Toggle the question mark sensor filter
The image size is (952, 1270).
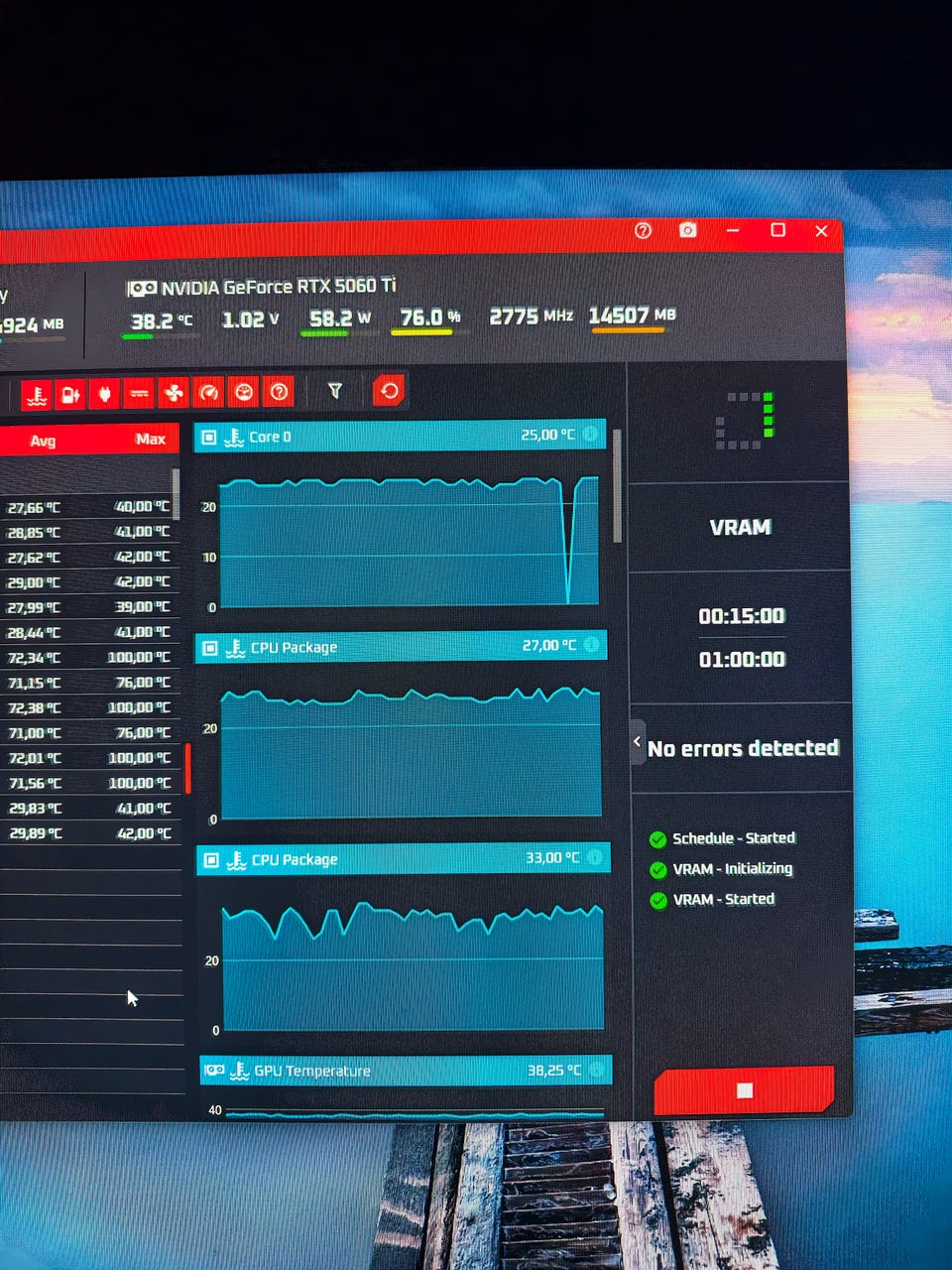[x=280, y=392]
